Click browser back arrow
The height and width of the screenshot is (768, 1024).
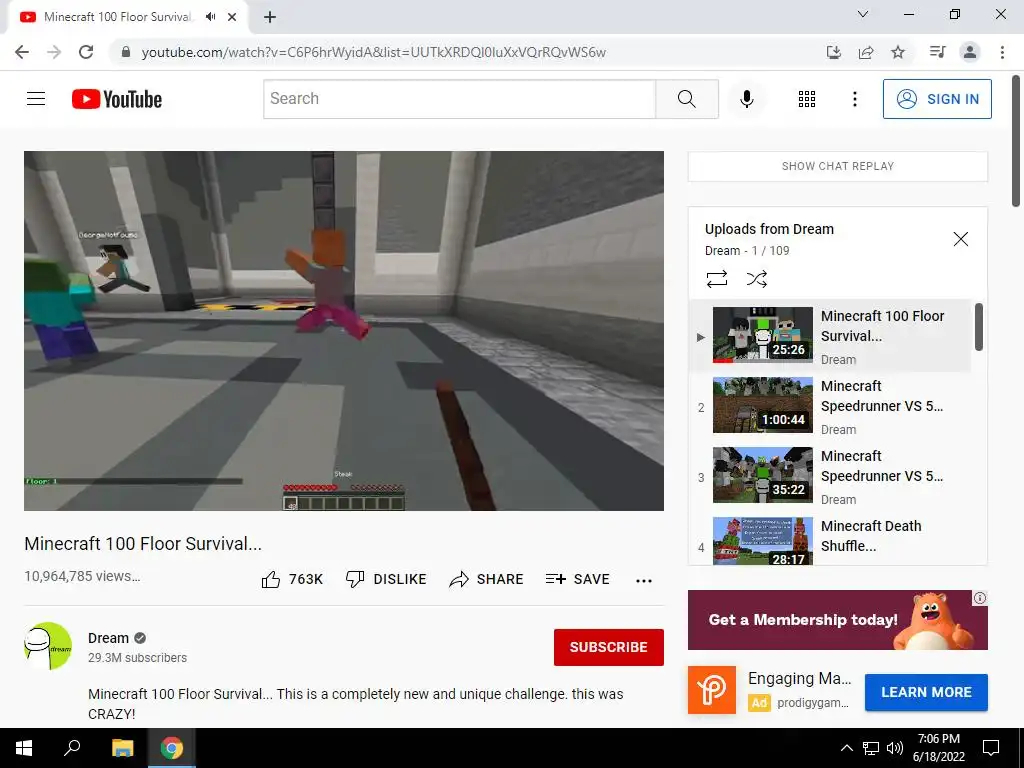coord(22,52)
